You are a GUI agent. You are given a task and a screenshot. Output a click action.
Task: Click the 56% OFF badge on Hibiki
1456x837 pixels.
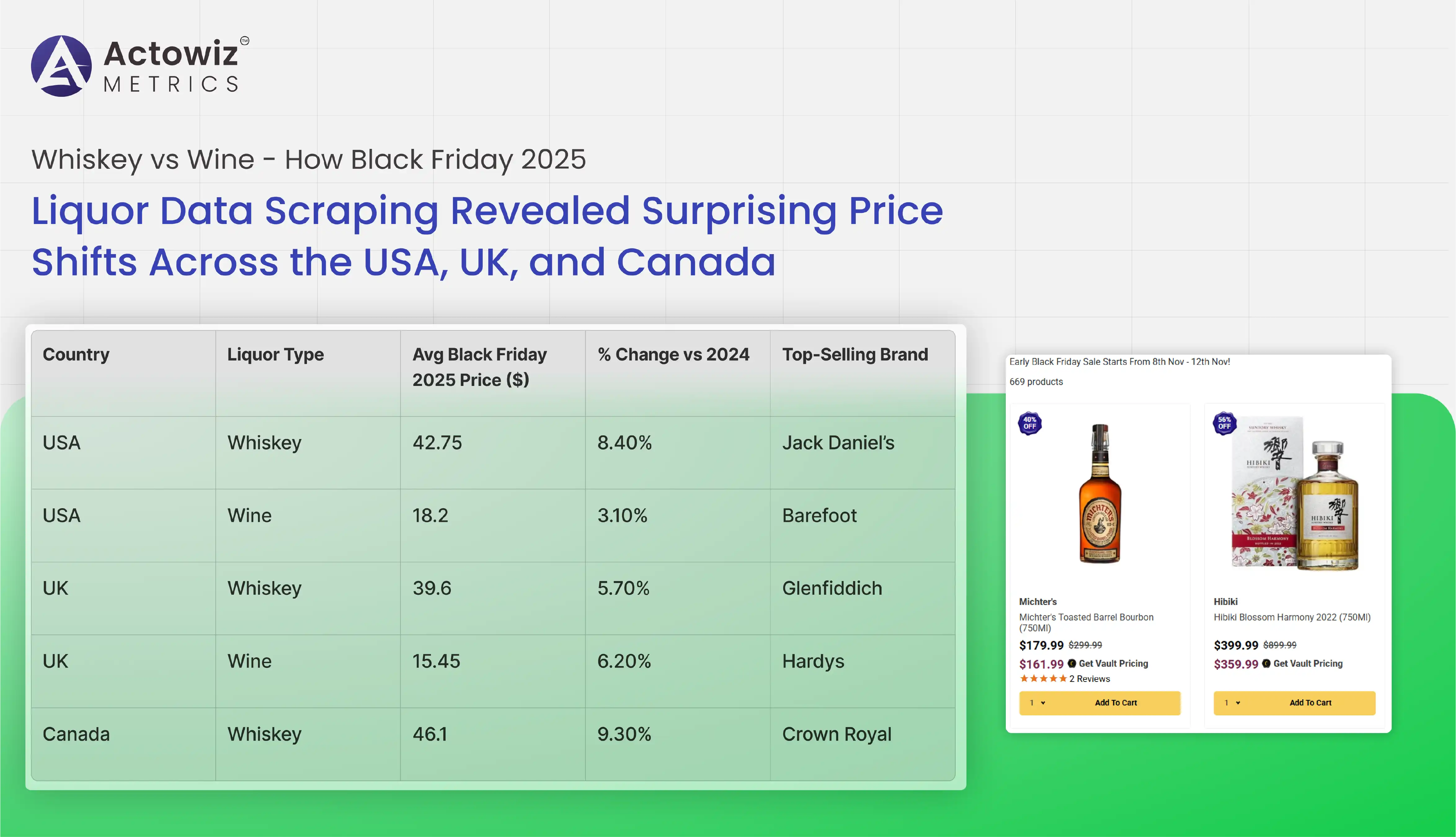[1224, 423]
